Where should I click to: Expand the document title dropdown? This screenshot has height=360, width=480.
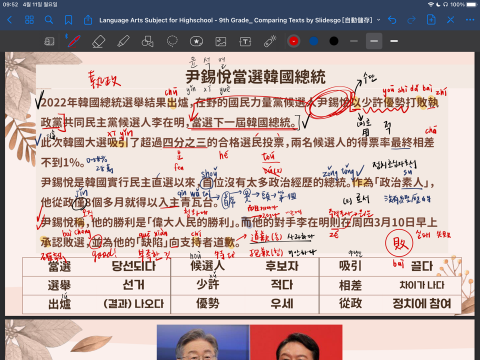click(x=379, y=20)
